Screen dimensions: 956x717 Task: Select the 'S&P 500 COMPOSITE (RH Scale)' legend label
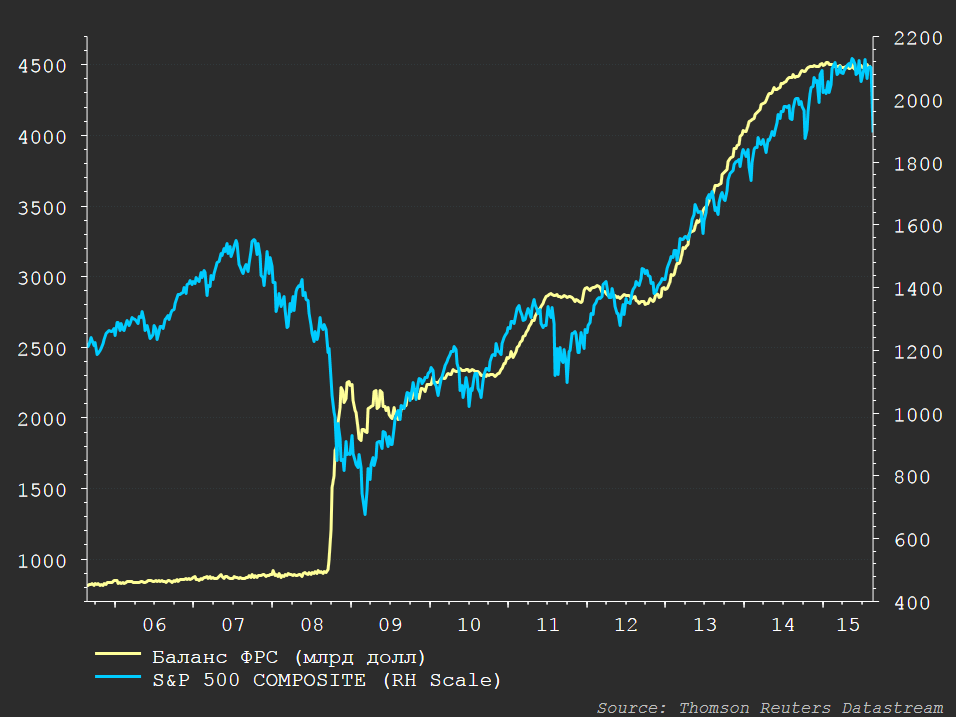click(326, 680)
